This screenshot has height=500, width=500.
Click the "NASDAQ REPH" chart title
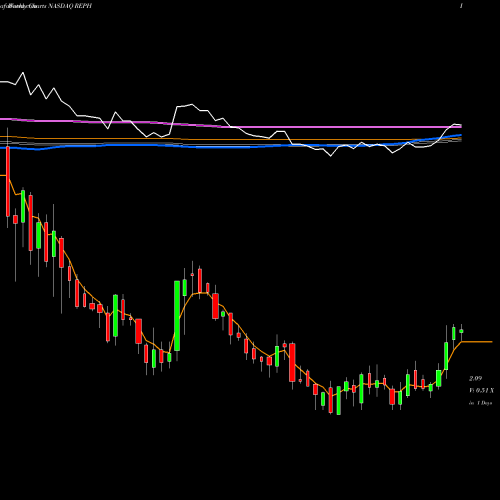(x=70, y=6)
